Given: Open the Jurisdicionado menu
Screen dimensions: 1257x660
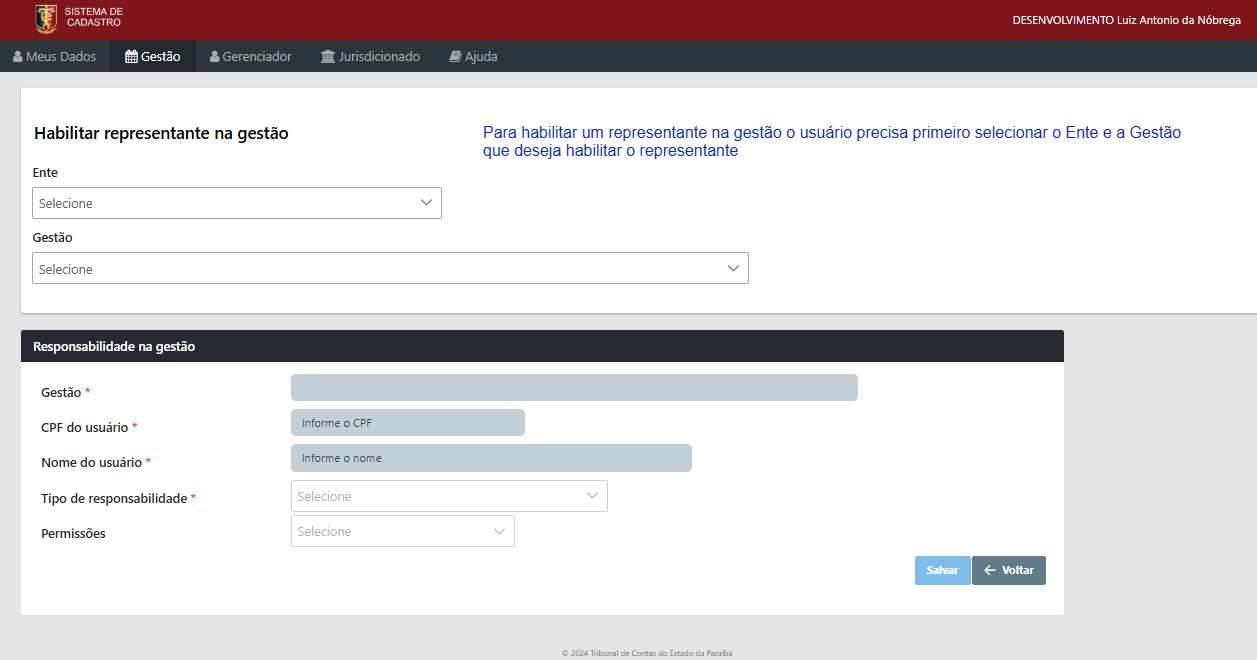Looking at the screenshot, I should tap(370, 57).
